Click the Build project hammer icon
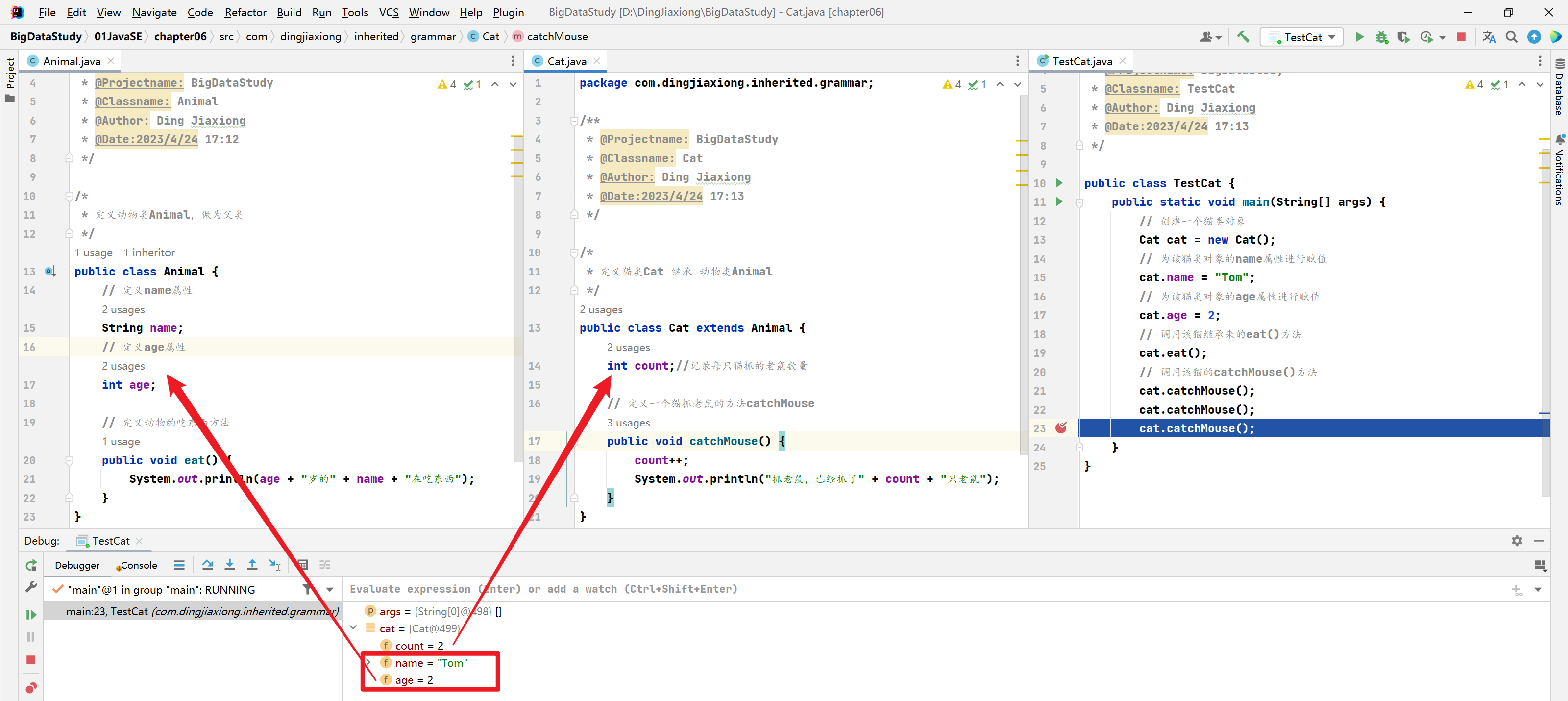This screenshot has height=701, width=1568. click(1242, 37)
